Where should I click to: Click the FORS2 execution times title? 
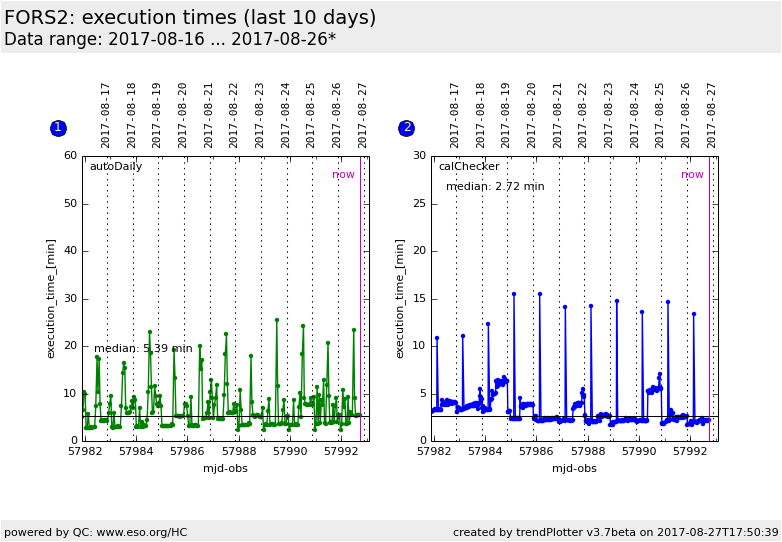(x=190, y=18)
